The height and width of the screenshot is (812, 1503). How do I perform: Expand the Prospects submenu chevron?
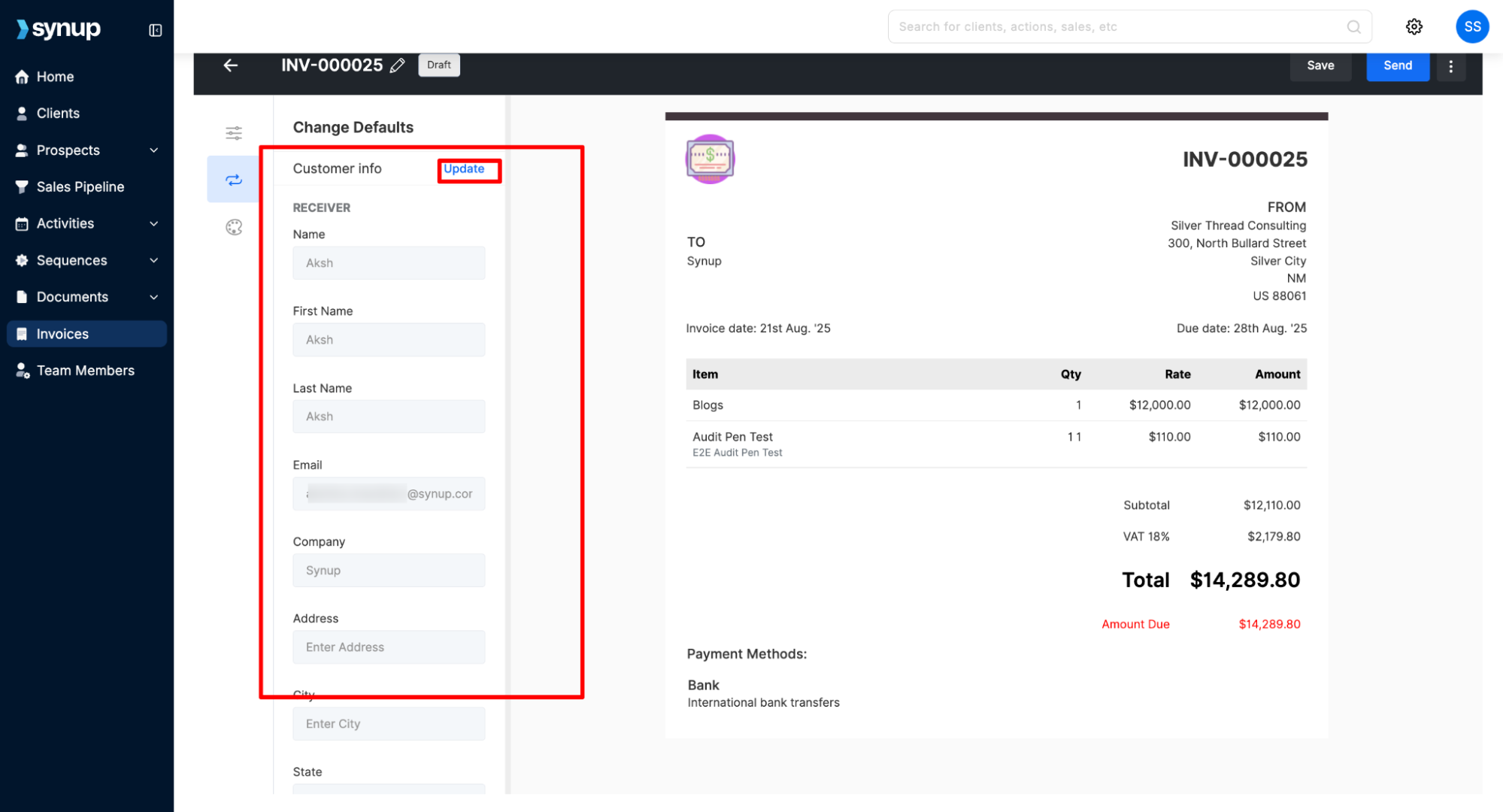pos(154,150)
